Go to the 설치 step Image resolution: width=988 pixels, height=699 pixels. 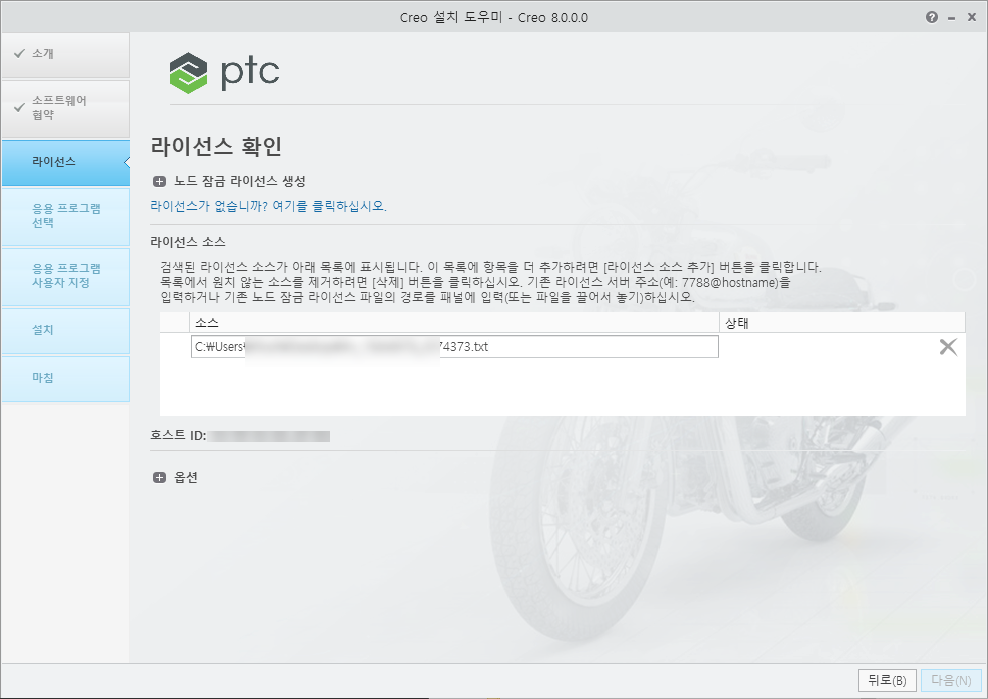pyautogui.click(x=66, y=330)
